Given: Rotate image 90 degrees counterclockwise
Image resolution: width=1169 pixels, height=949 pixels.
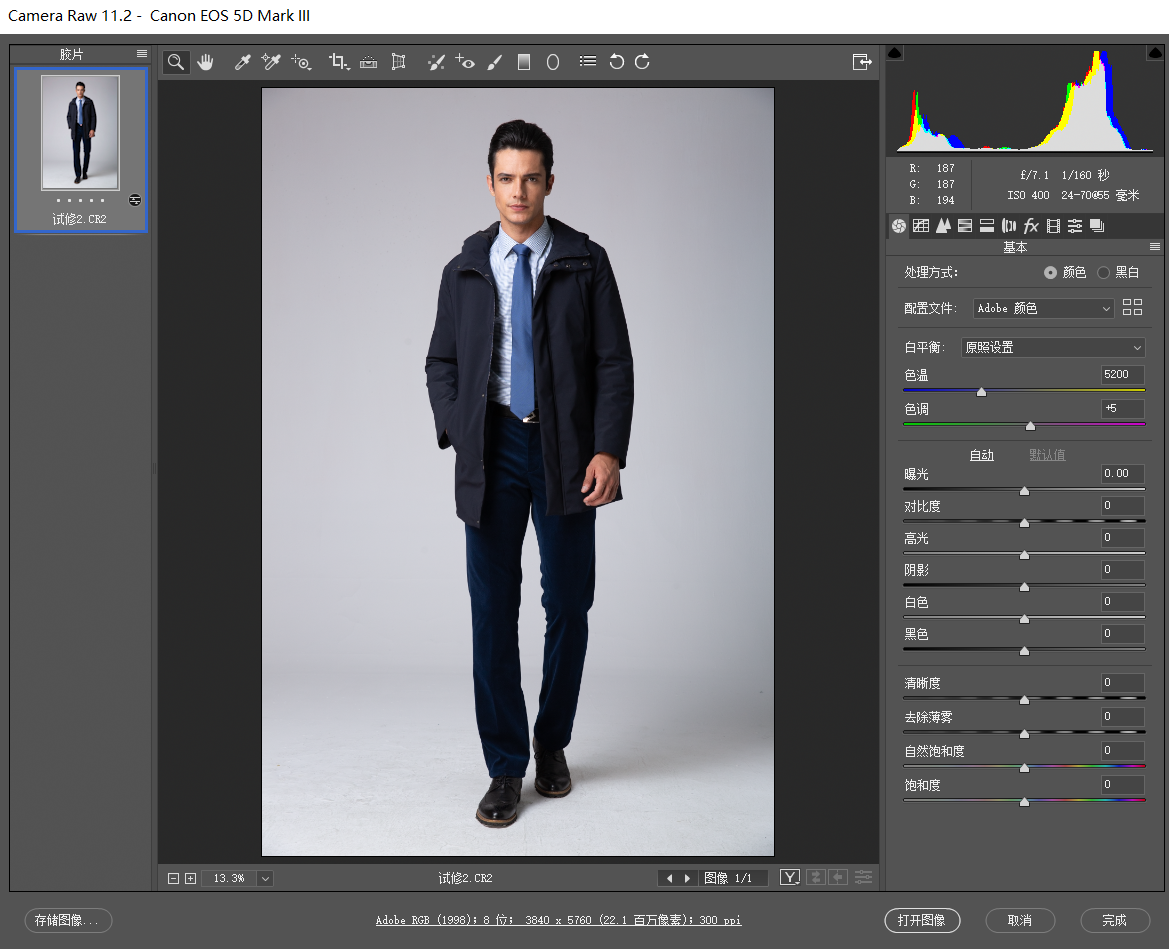Looking at the screenshot, I should 616,62.
